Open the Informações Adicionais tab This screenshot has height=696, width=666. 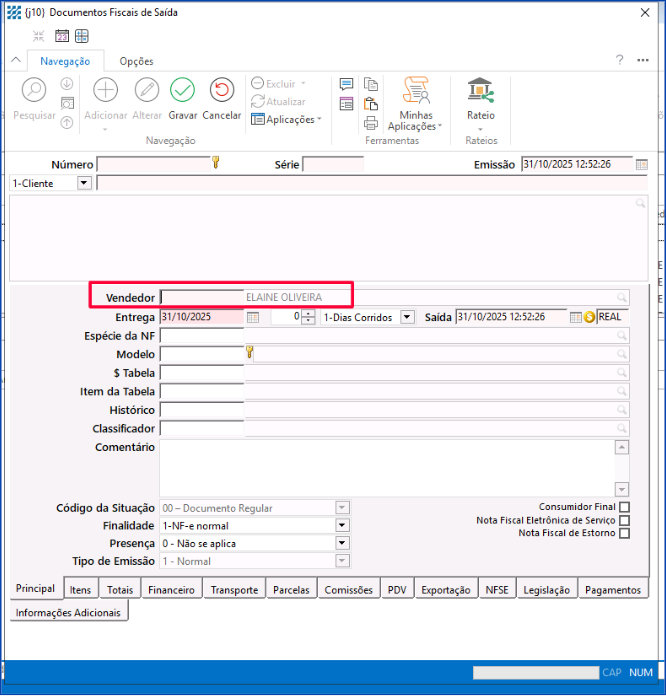coord(68,612)
